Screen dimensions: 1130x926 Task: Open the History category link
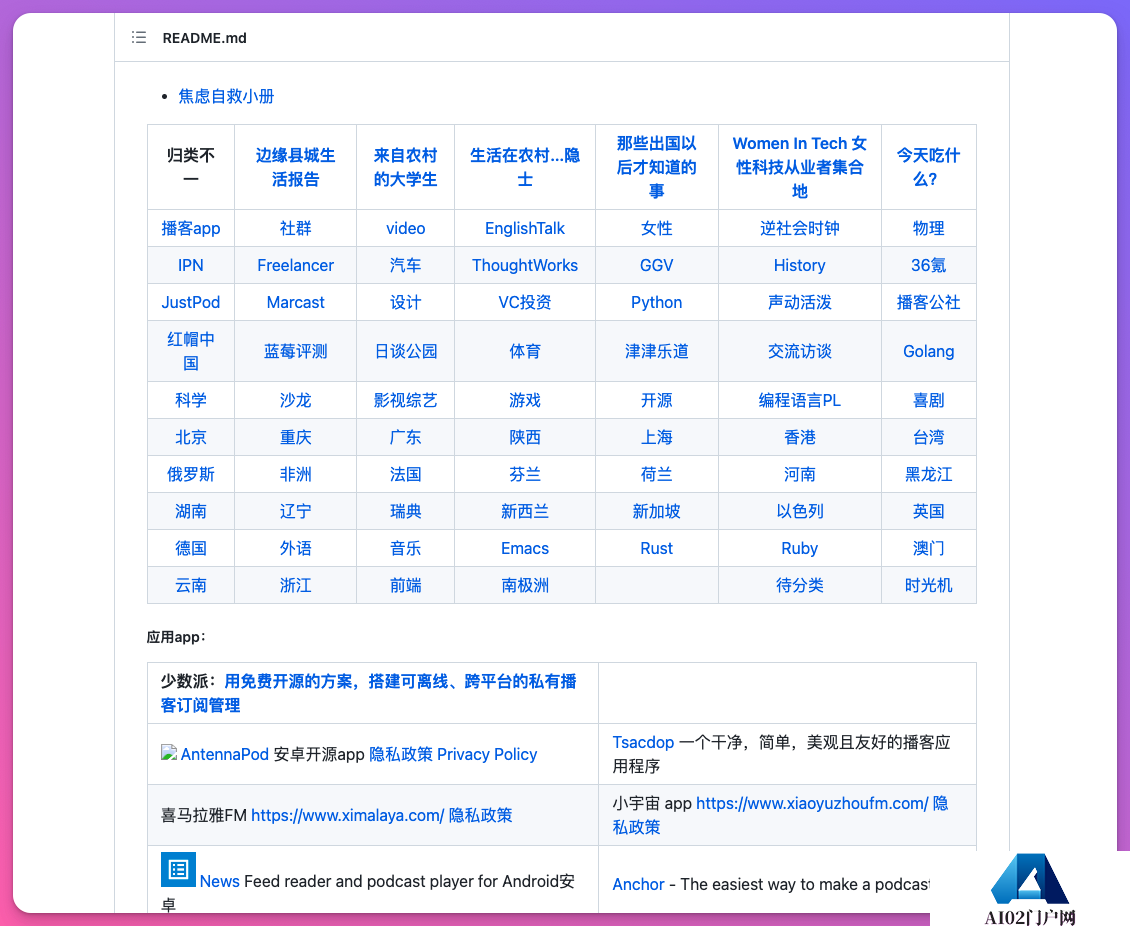click(800, 265)
